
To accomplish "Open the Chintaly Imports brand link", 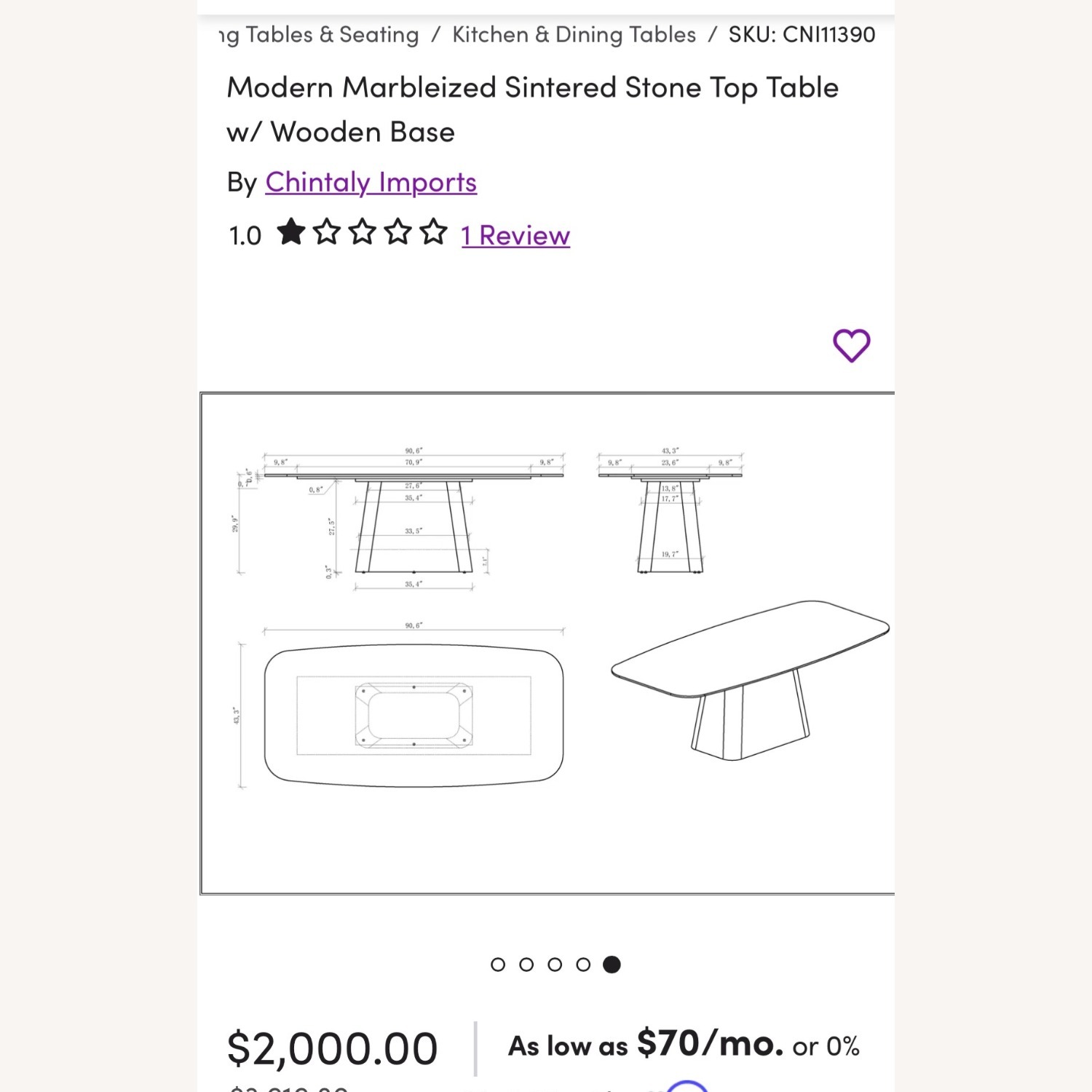I will 371,182.
